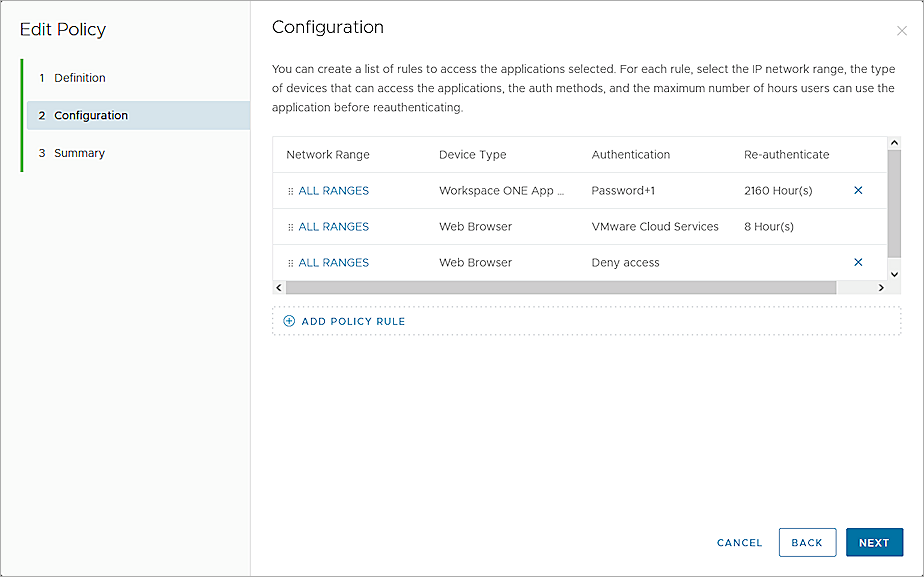Image resolution: width=924 pixels, height=577 pixels.
Task: Select the Configuration step in sidebar
Action: pos(86,115)
